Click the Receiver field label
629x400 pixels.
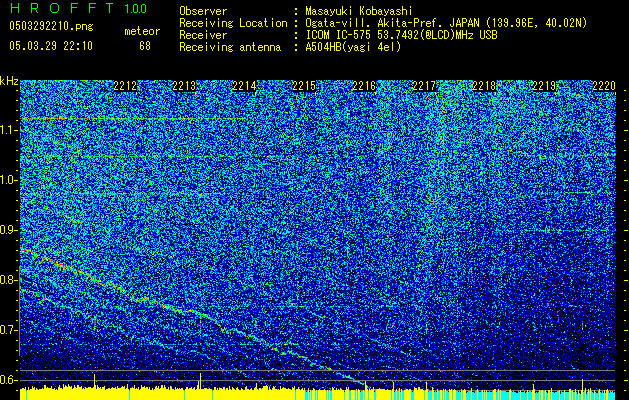tap(203, 35)
